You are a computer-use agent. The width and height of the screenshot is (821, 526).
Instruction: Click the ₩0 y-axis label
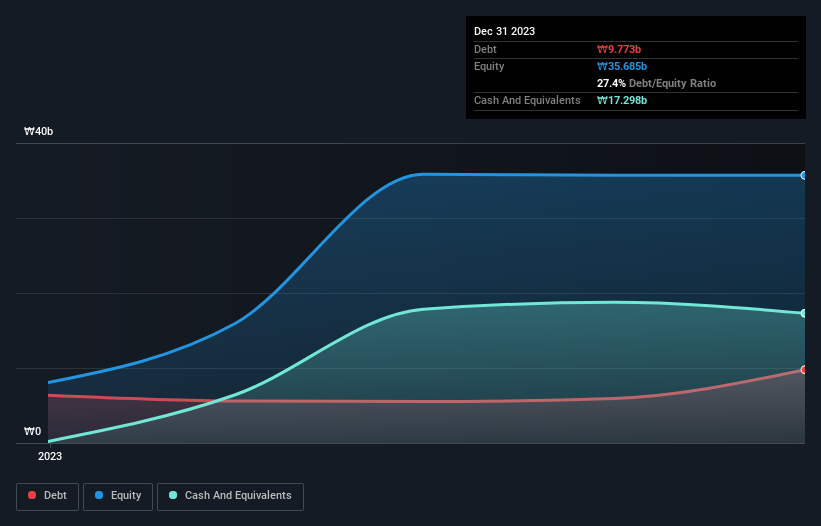tap(32, 431)
